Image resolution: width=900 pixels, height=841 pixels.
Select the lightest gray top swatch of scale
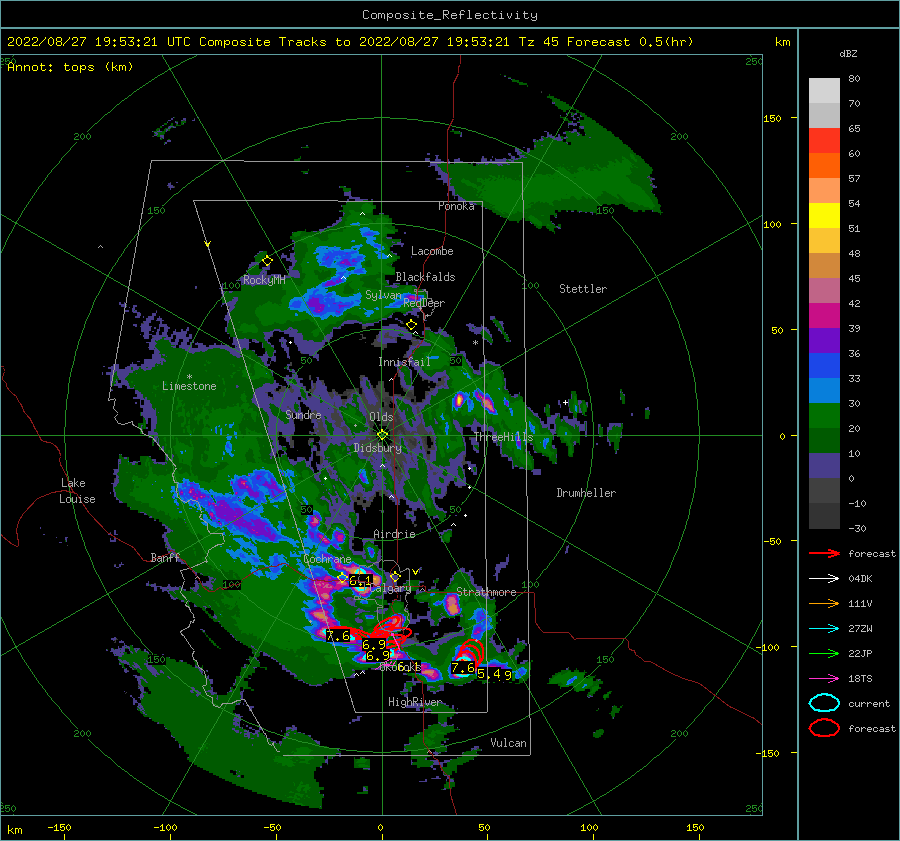click(824, 91)
